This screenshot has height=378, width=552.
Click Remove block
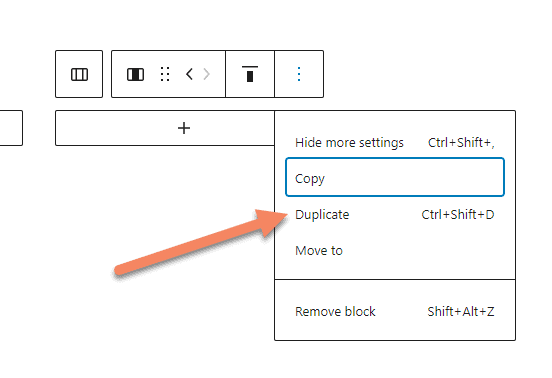[x=395, y=311]
